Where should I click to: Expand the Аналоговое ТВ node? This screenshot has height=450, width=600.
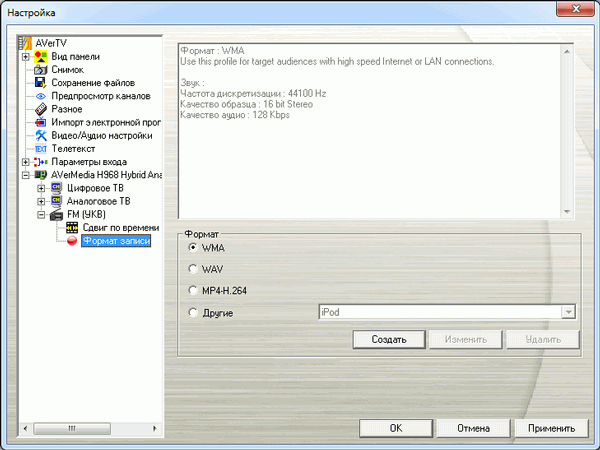(41, 201)
